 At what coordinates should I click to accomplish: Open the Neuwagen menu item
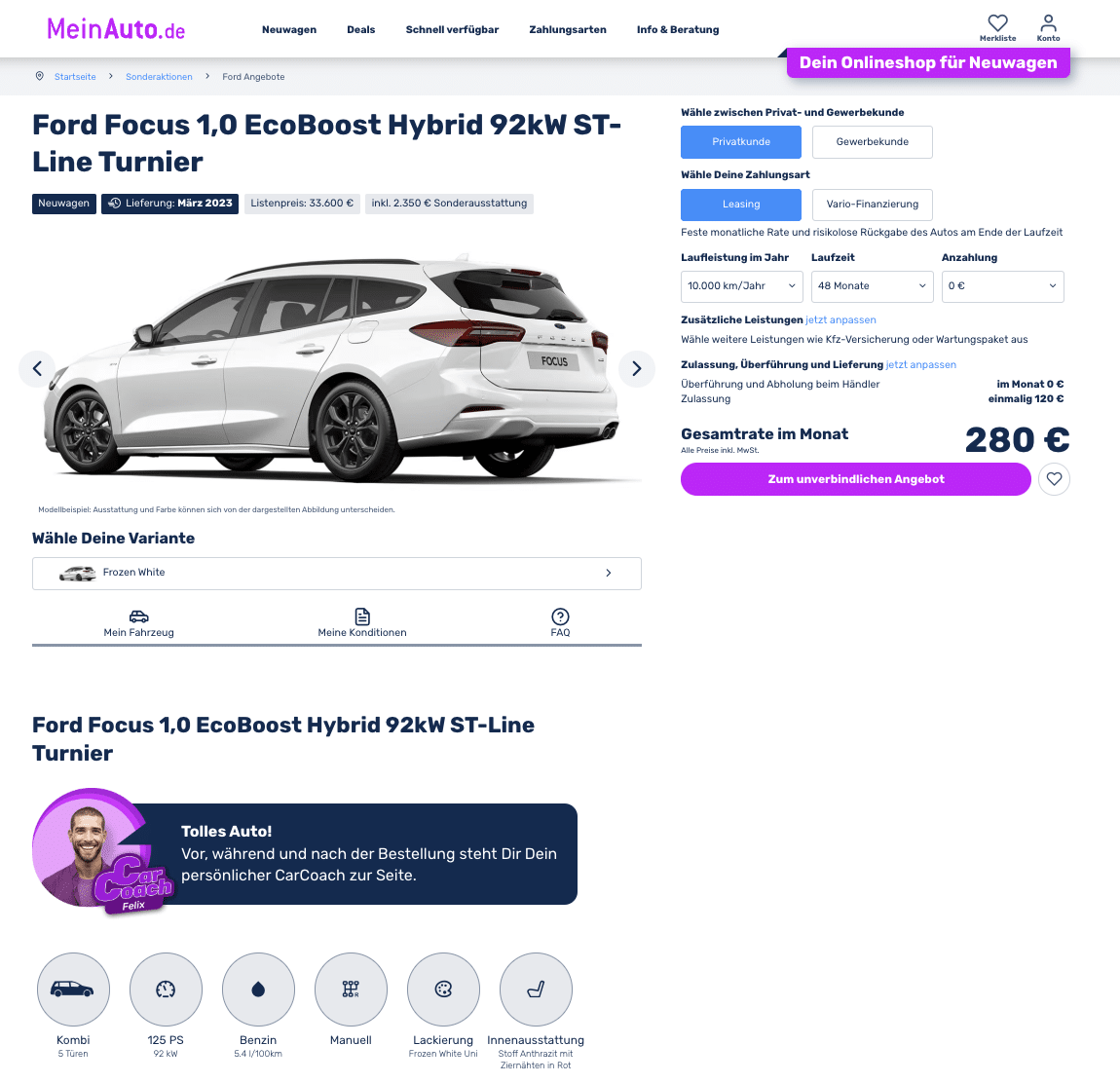click(x=289, y=30)
